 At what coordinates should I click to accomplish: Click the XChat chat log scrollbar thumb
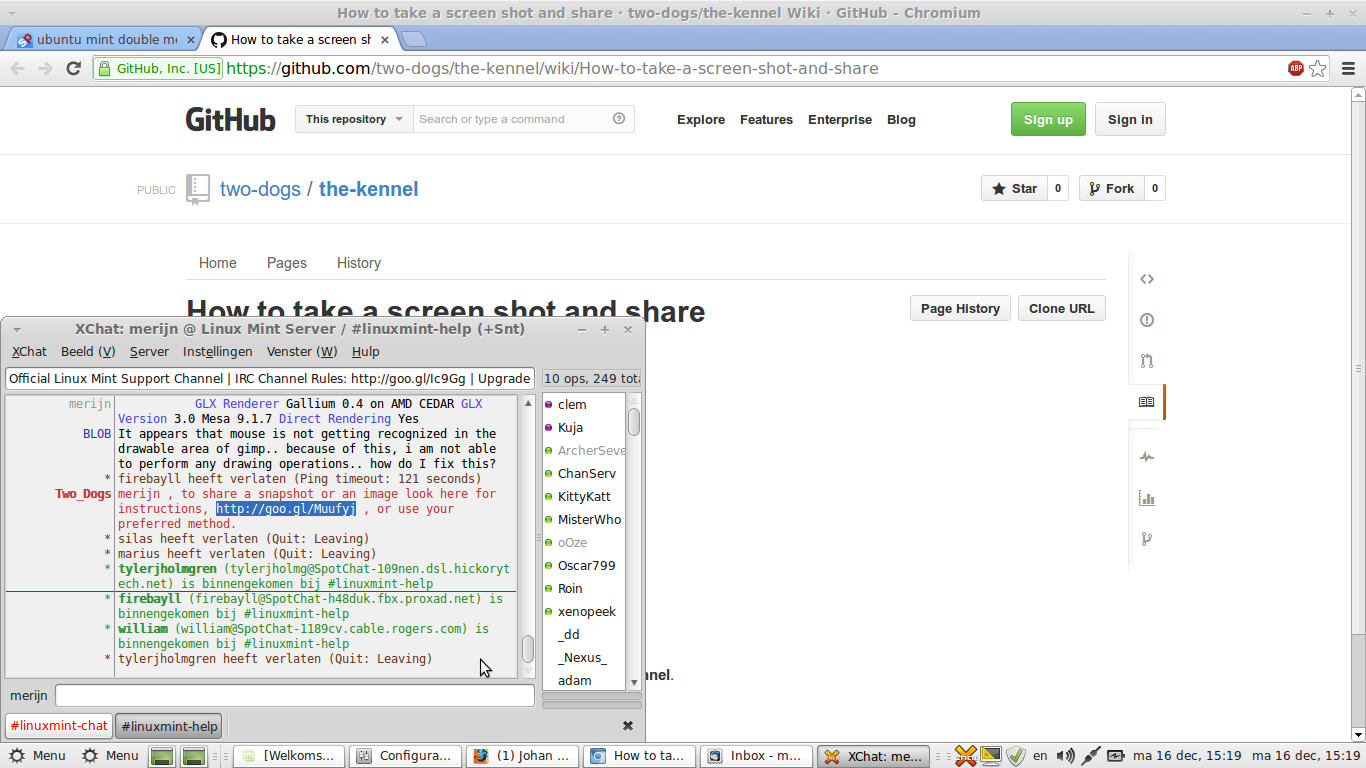pos(528,649)
